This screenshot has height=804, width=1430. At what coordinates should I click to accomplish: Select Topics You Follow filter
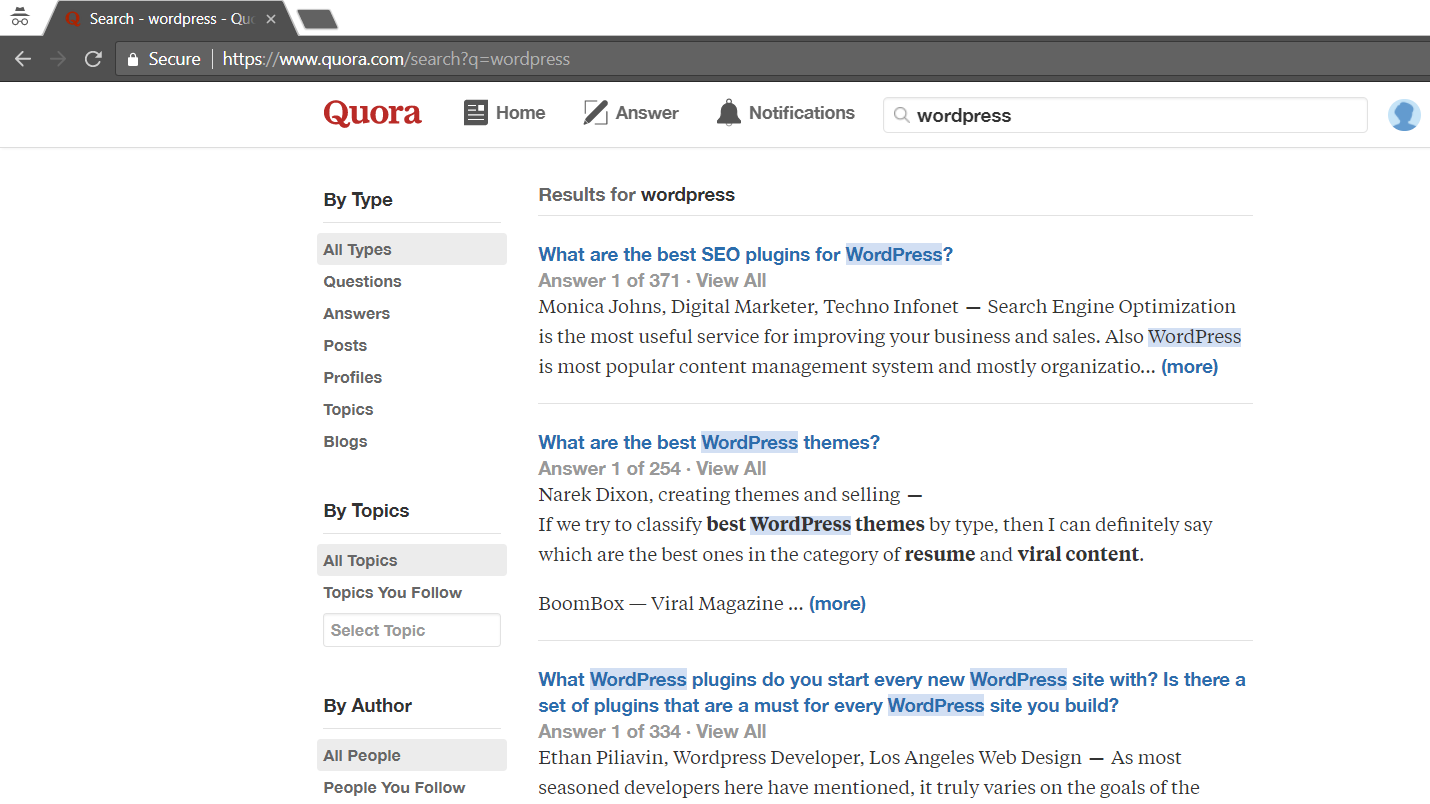pyautogui.click(x=392, y=592)
